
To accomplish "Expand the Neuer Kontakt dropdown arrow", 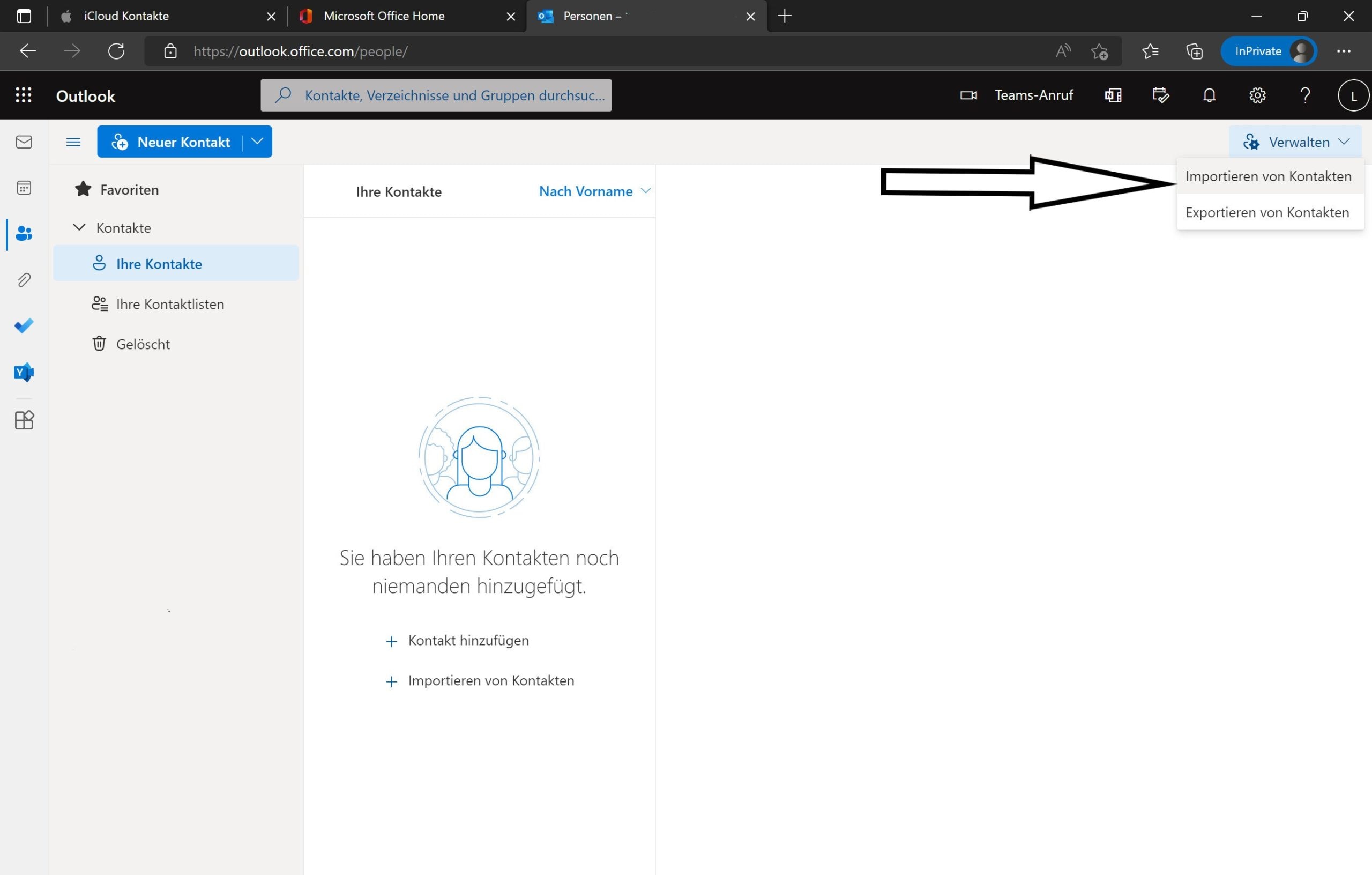I will [x=258, y=142].
